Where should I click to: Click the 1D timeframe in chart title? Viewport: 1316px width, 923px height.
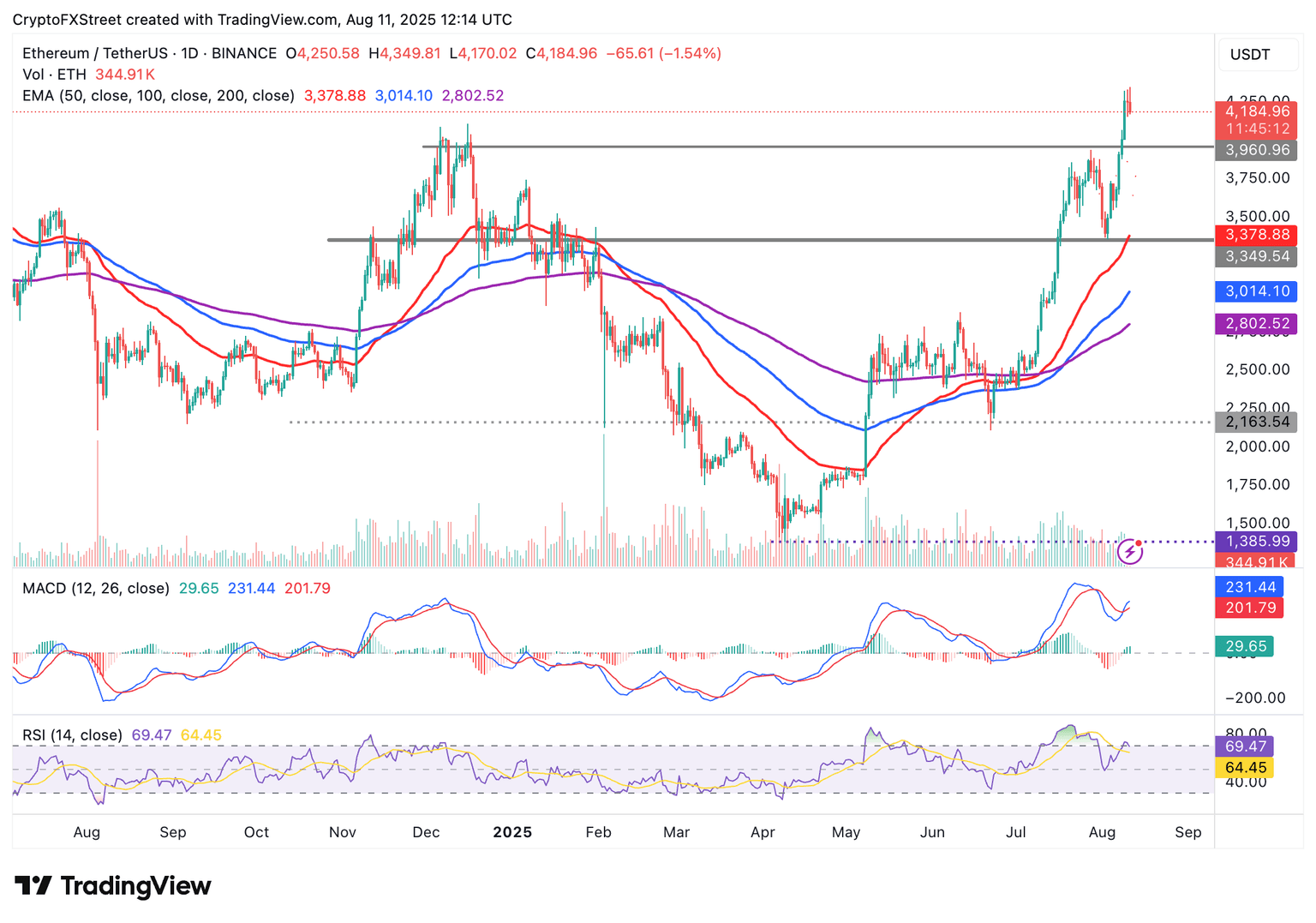189,53
